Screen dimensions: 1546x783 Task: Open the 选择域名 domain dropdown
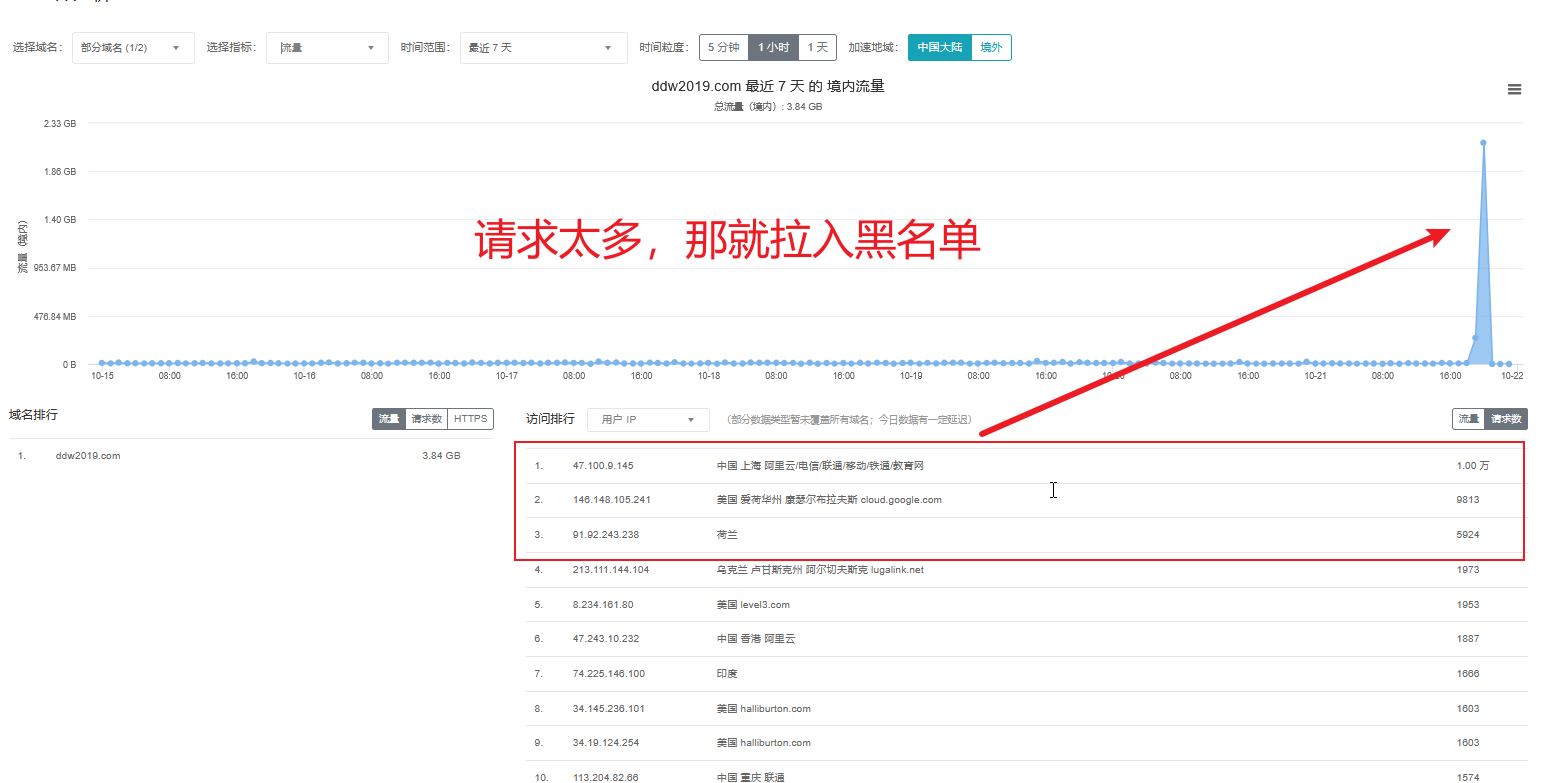point(133,48)
